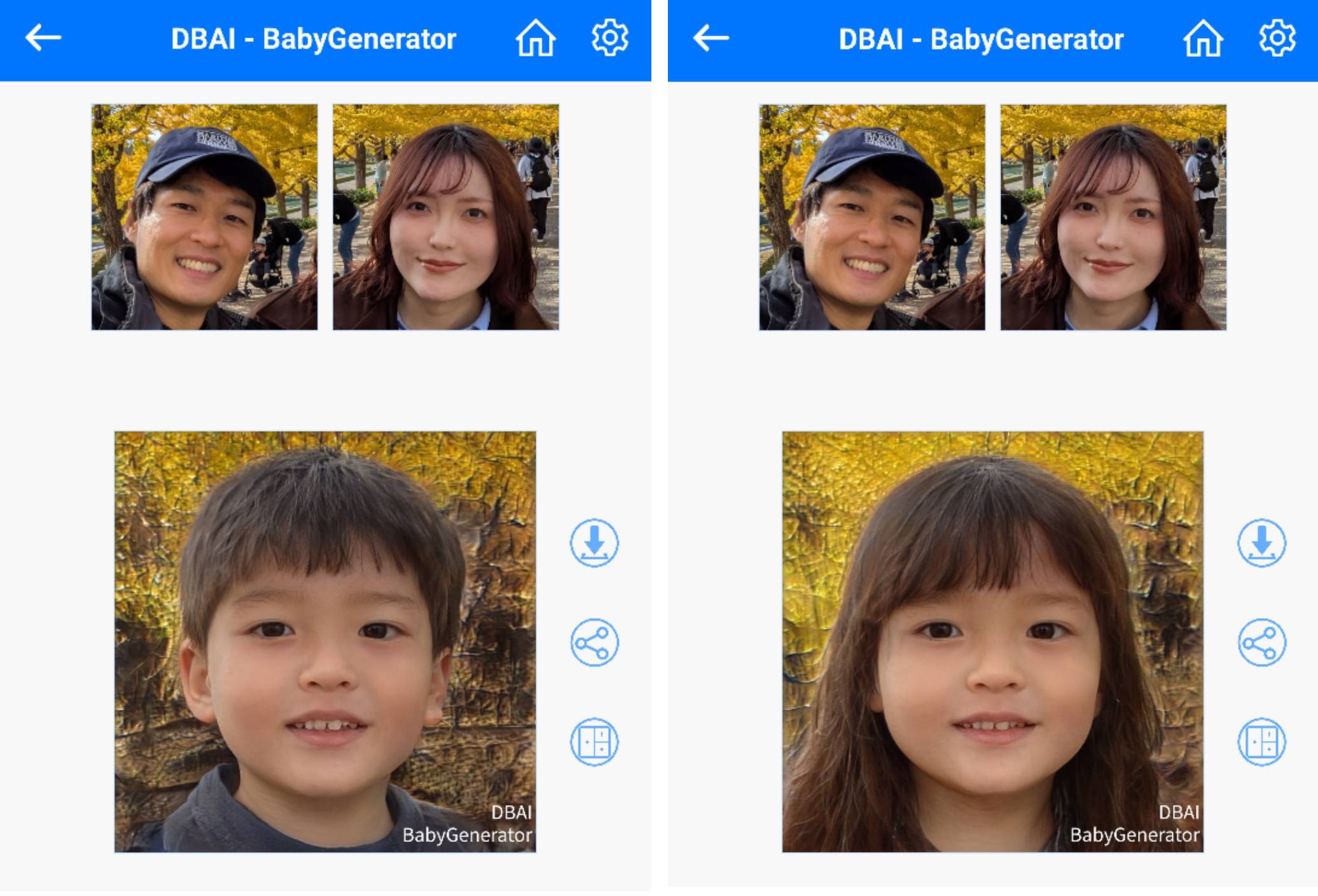Select mother photo thumbnail in left screen
The height and width of the screenshot is (896, 1318).
point(446,217)
